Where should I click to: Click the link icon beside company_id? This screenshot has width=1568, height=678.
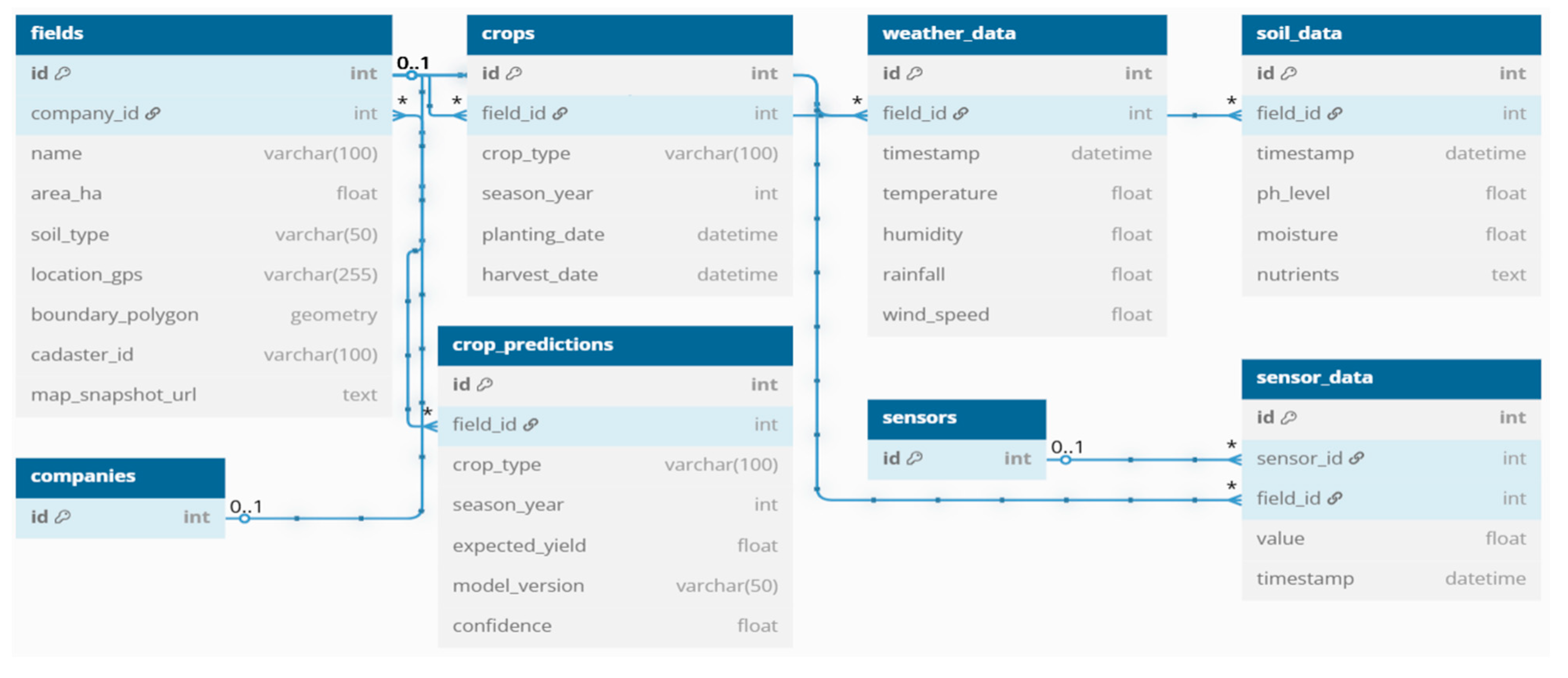coord(153,113)
